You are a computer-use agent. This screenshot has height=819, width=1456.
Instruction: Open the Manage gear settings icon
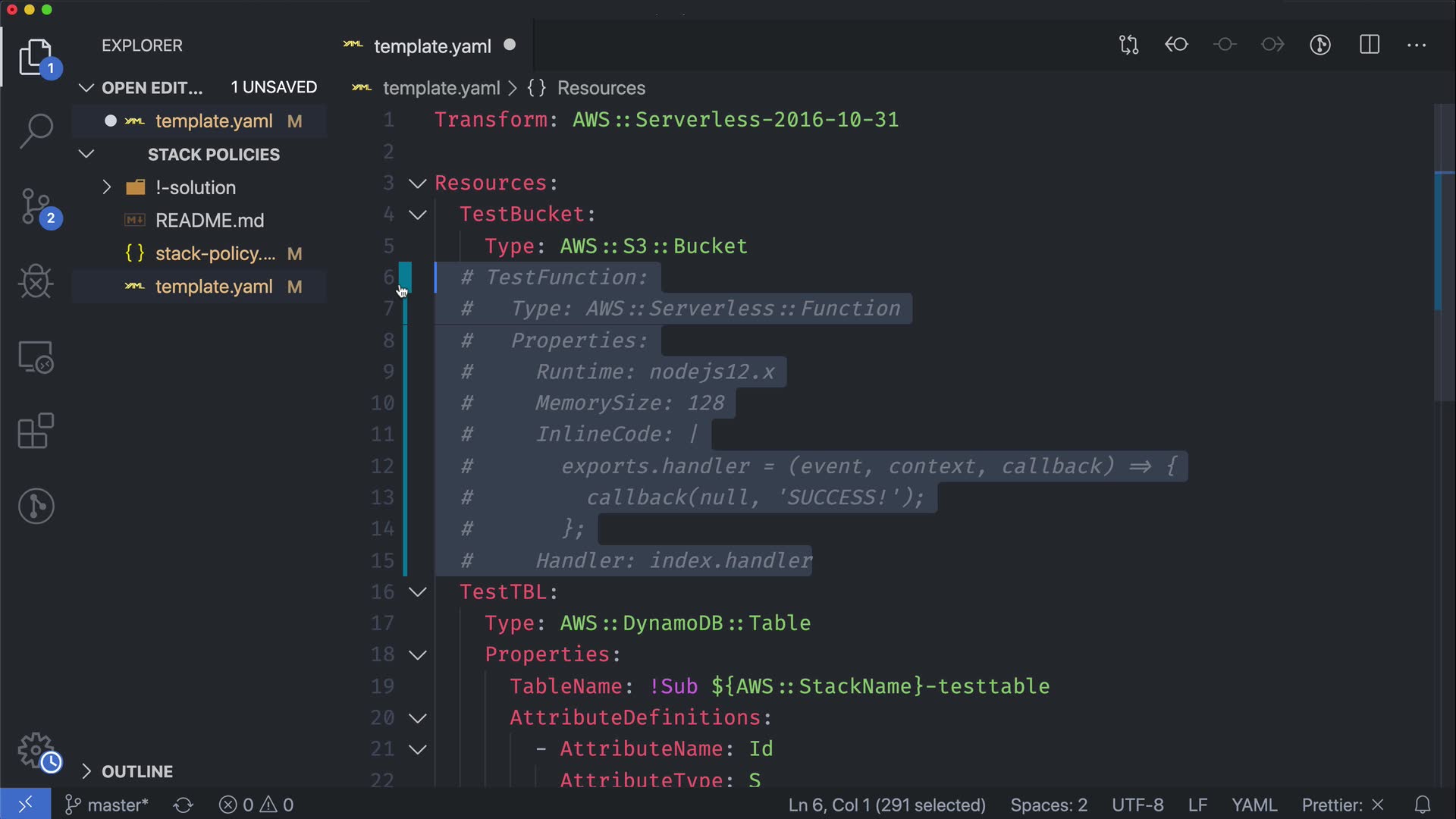[36, 751]
